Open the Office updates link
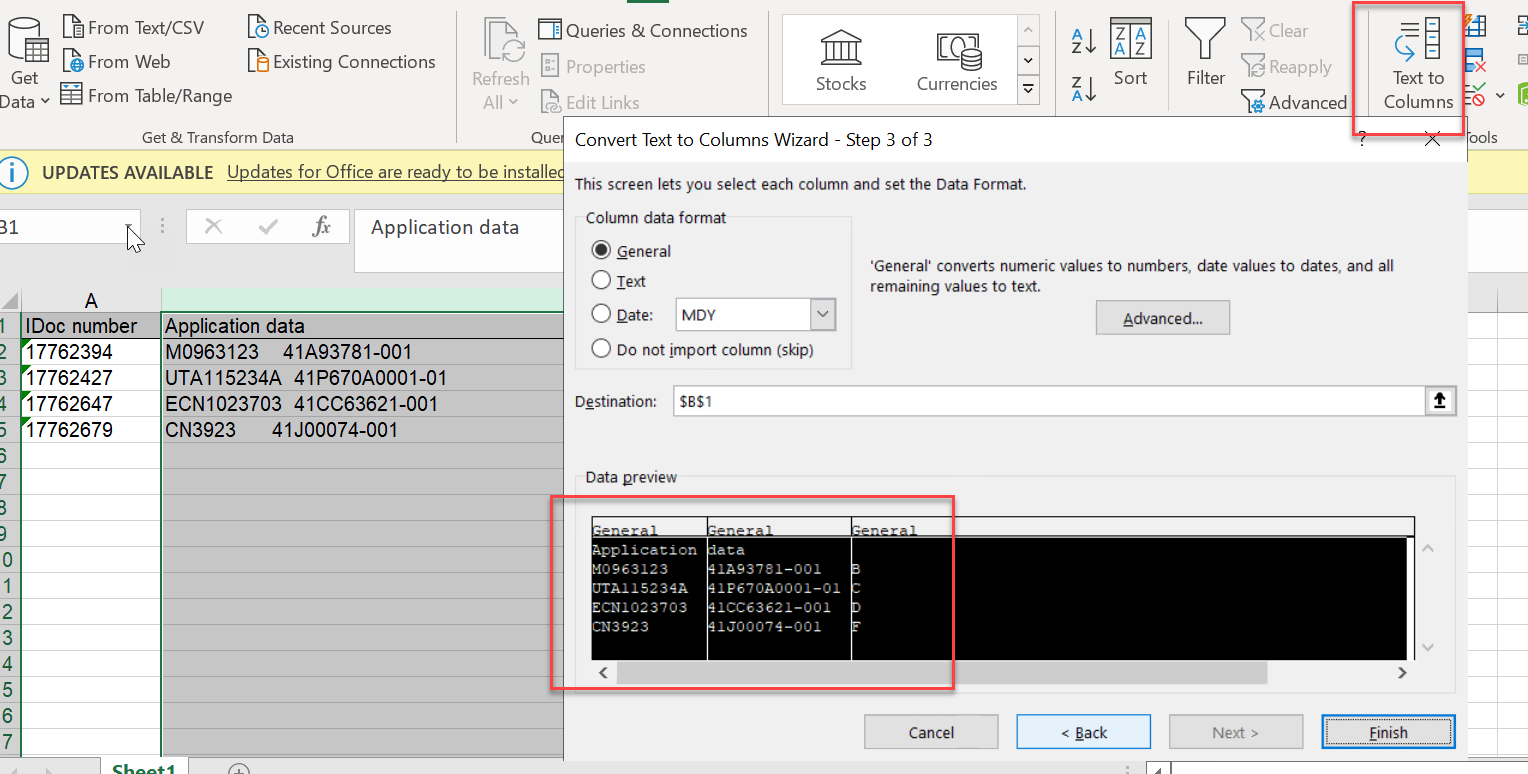This screenshot has width=1528, height=774. tap(396, 172)
